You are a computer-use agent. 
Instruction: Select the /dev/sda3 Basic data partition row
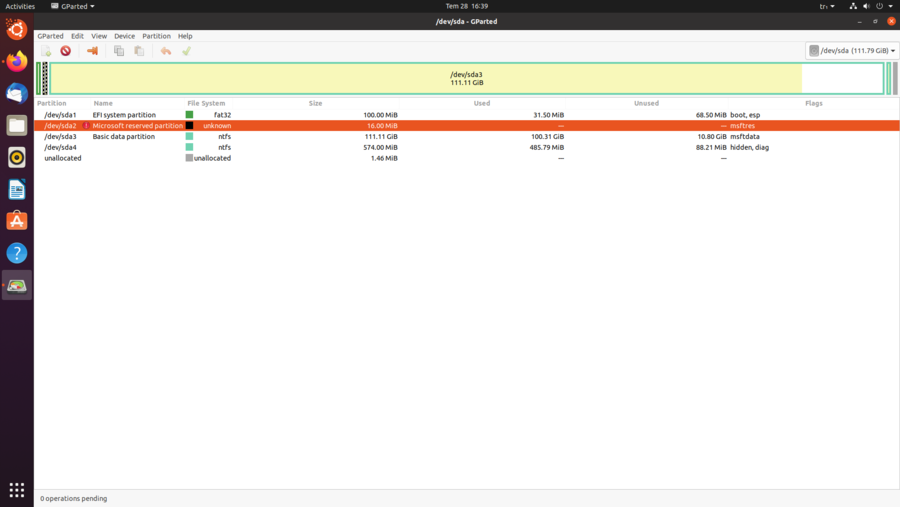coord(467,137)
